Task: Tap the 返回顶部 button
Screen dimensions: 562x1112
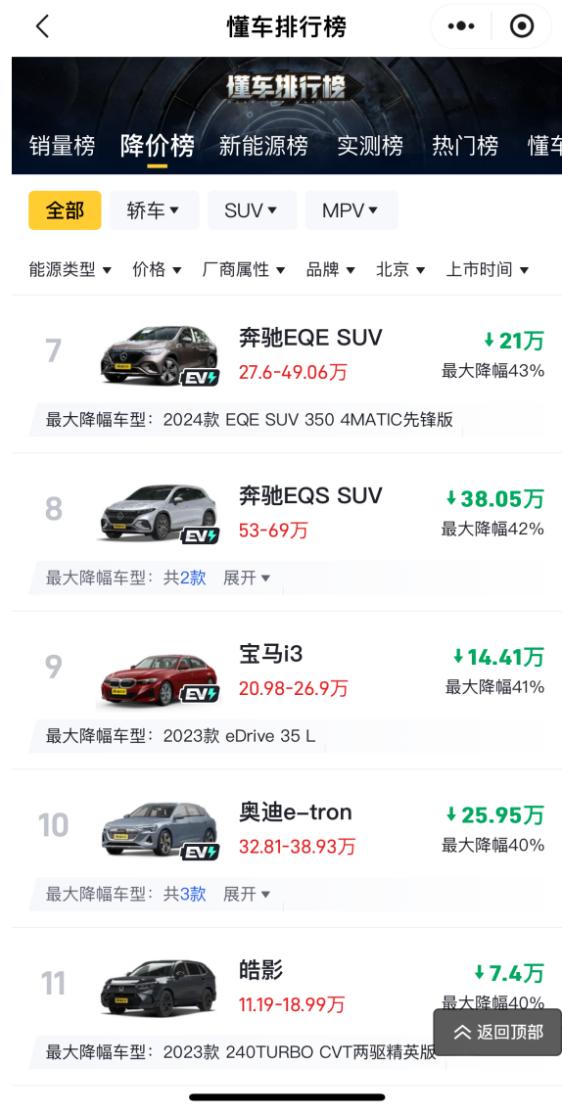Action: (498, 1032)
